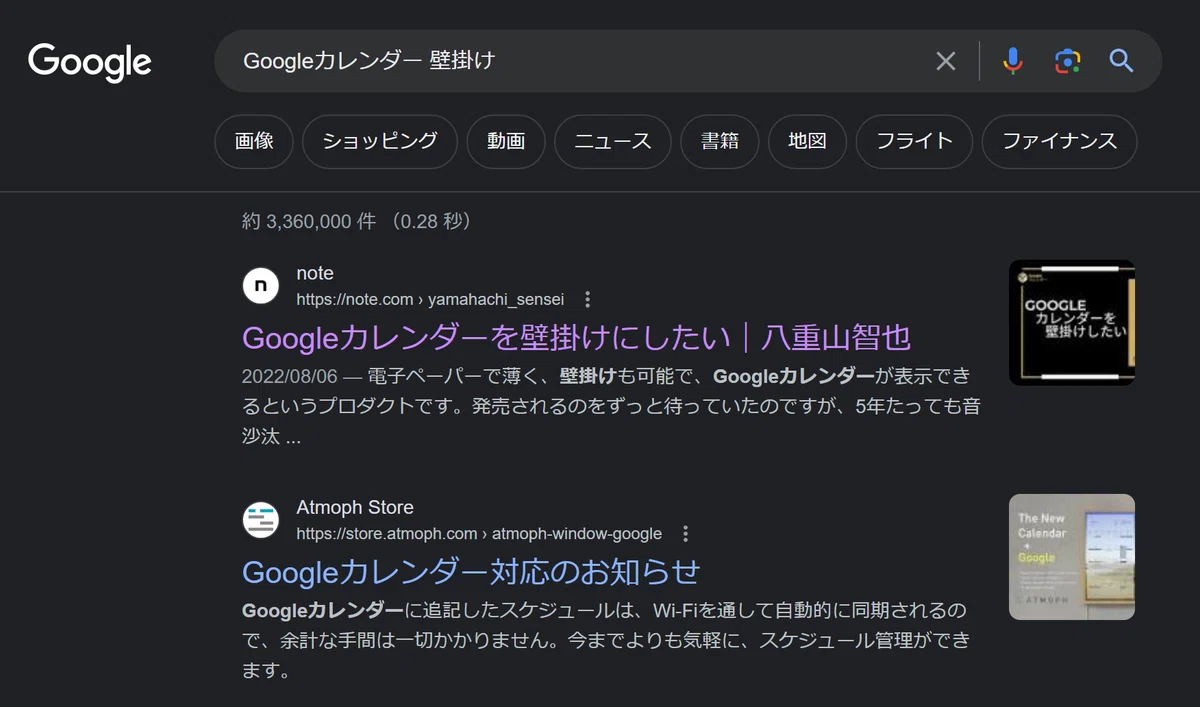Submit search with the magnifying glass icon
The height and width of the screenshot is (707, 1200).
(1122, 61)
